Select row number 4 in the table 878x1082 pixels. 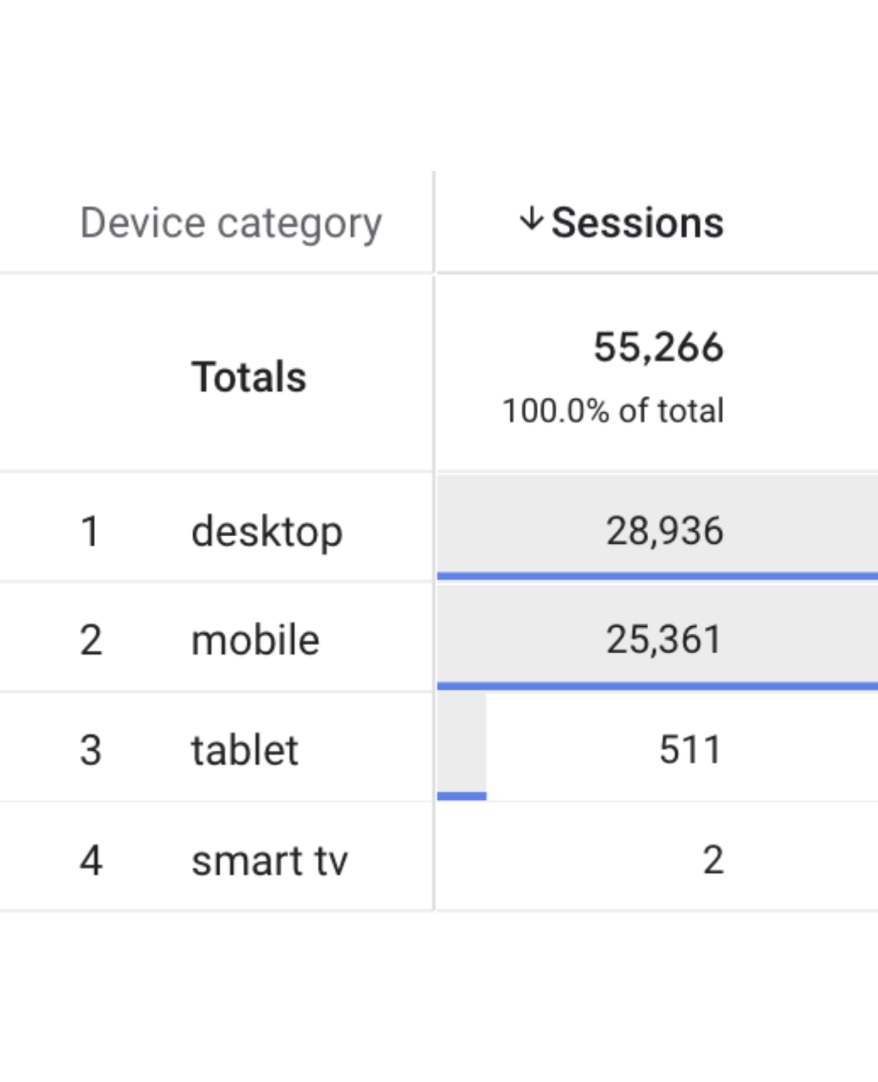tap(91, 859)
